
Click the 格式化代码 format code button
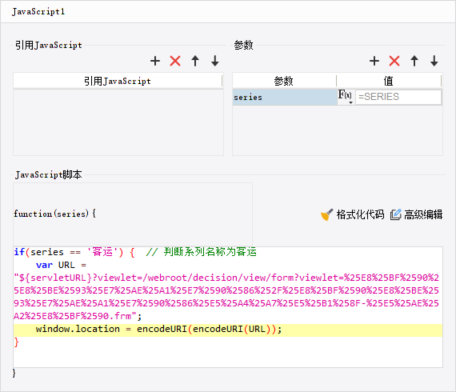click(352, 214)
